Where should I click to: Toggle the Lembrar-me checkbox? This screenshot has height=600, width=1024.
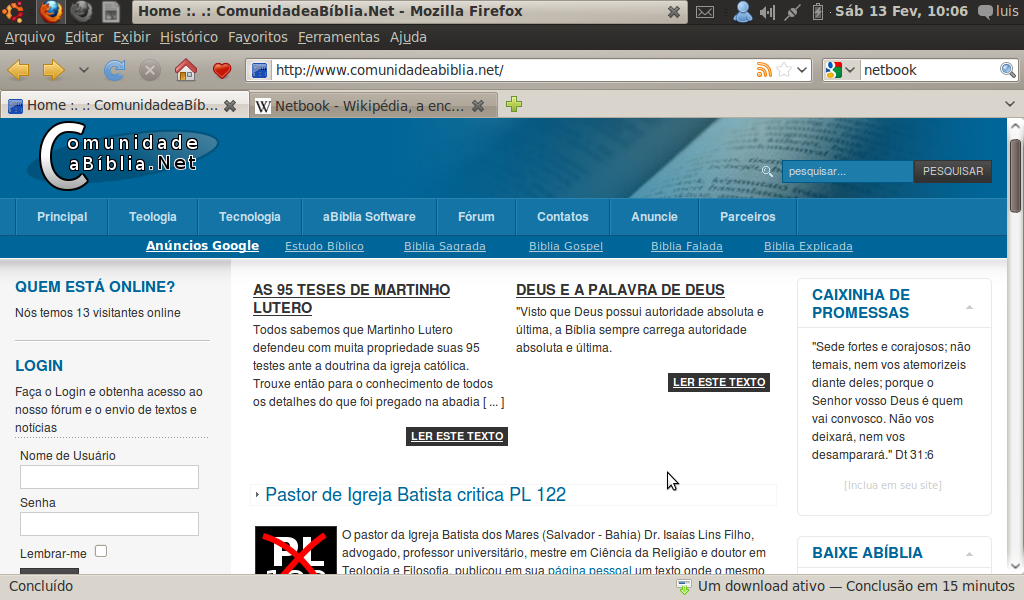pos(101,551)
